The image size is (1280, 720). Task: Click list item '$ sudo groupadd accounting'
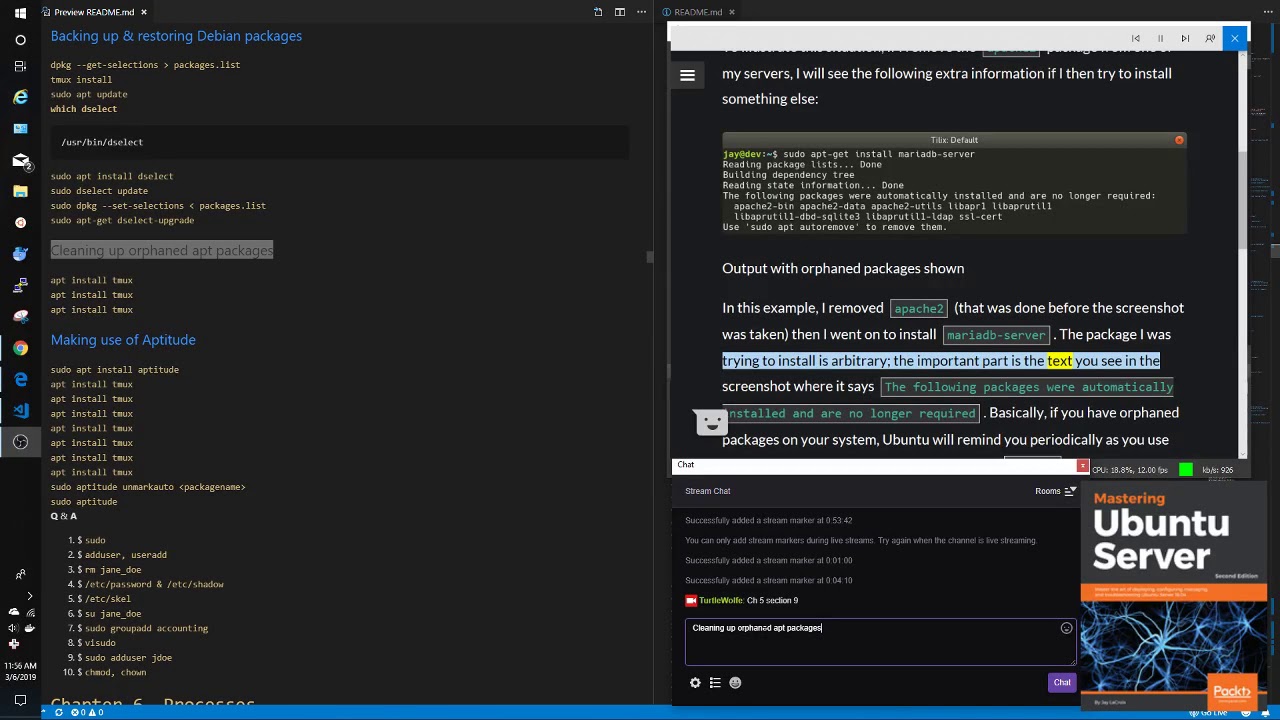[142, 629]
